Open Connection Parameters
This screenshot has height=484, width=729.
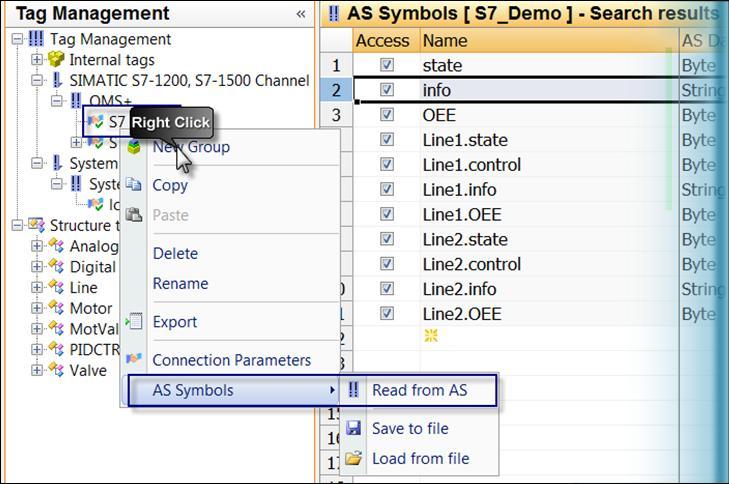point(230,360)
